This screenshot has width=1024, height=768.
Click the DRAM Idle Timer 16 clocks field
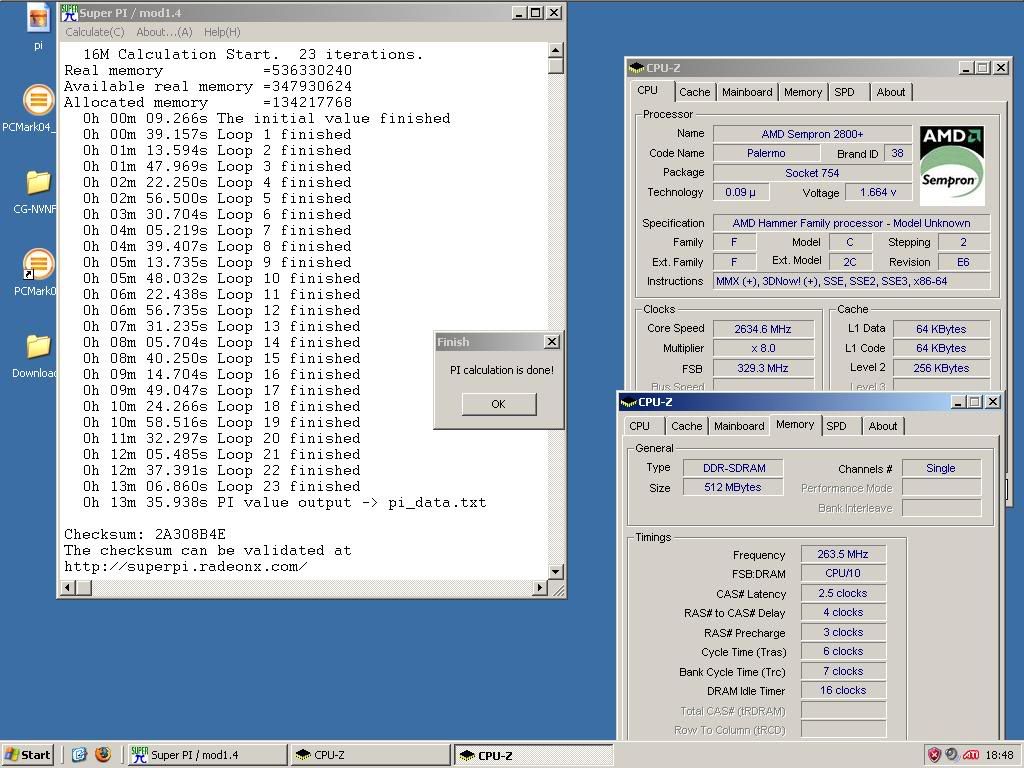843,690
